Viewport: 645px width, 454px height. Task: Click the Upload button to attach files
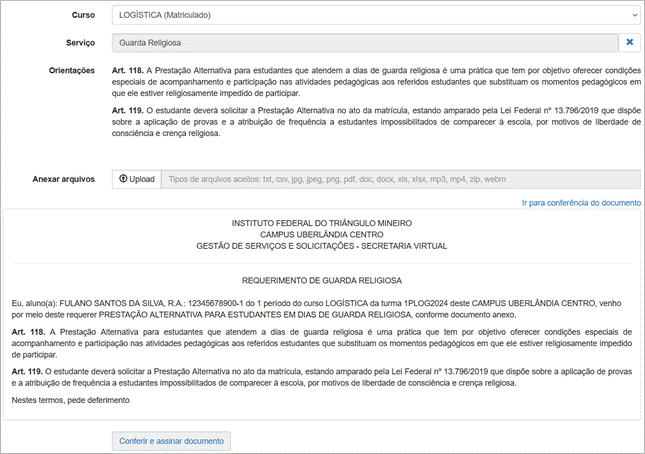click(x=137, y=179)
